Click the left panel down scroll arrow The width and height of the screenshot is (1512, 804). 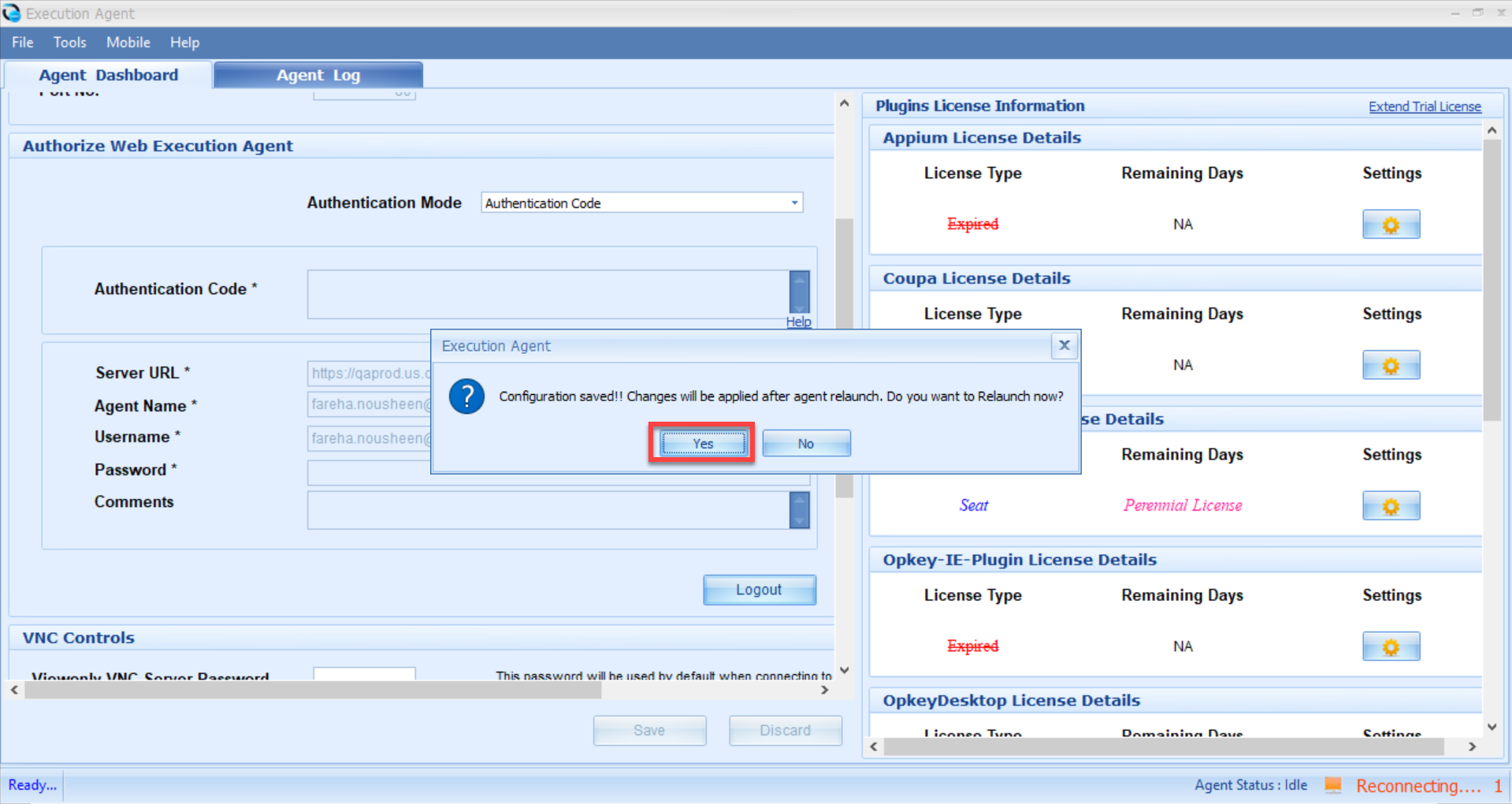(844, 671)
